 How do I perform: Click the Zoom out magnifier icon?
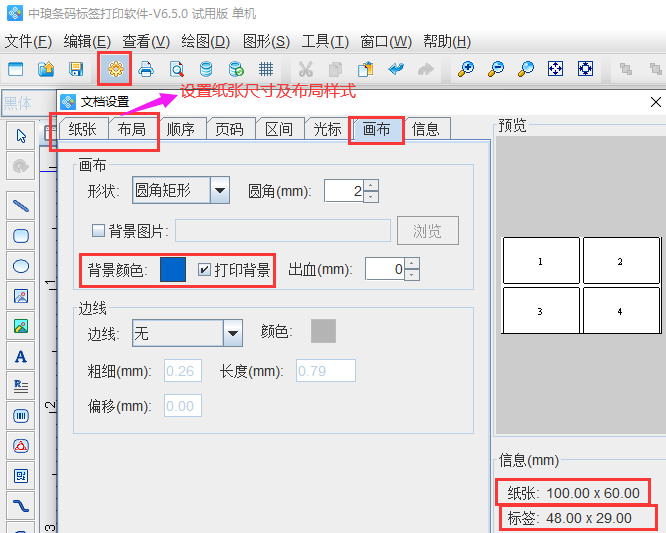point(496,69)
